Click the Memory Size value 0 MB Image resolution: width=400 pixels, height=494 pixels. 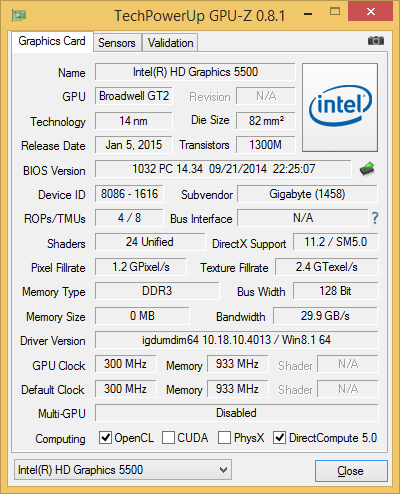tap(142, 315)
